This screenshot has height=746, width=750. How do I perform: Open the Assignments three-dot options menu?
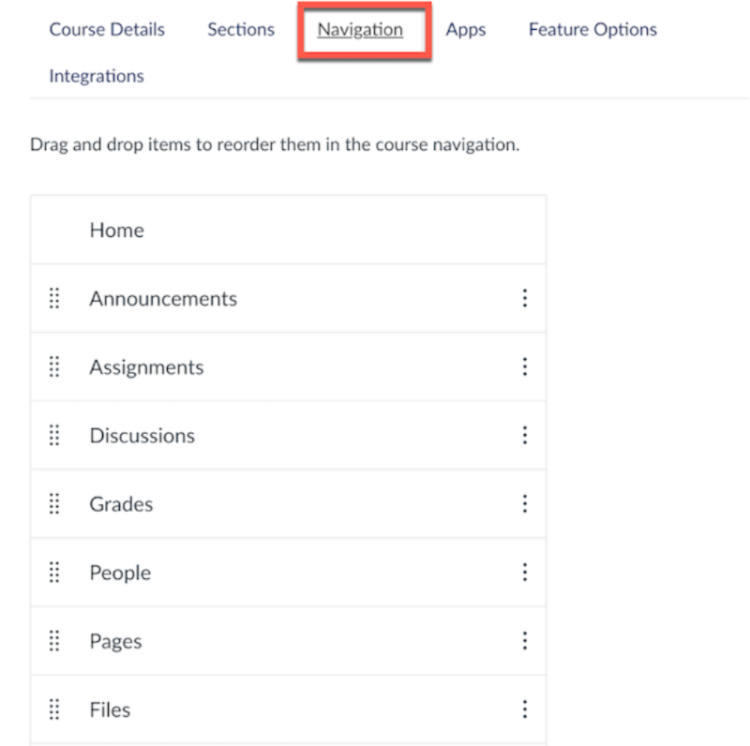(x=524, y=367)
